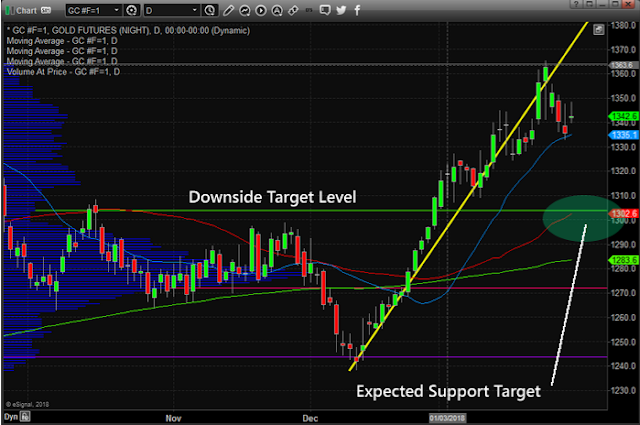Minimize the chart window

pos(602,4)
